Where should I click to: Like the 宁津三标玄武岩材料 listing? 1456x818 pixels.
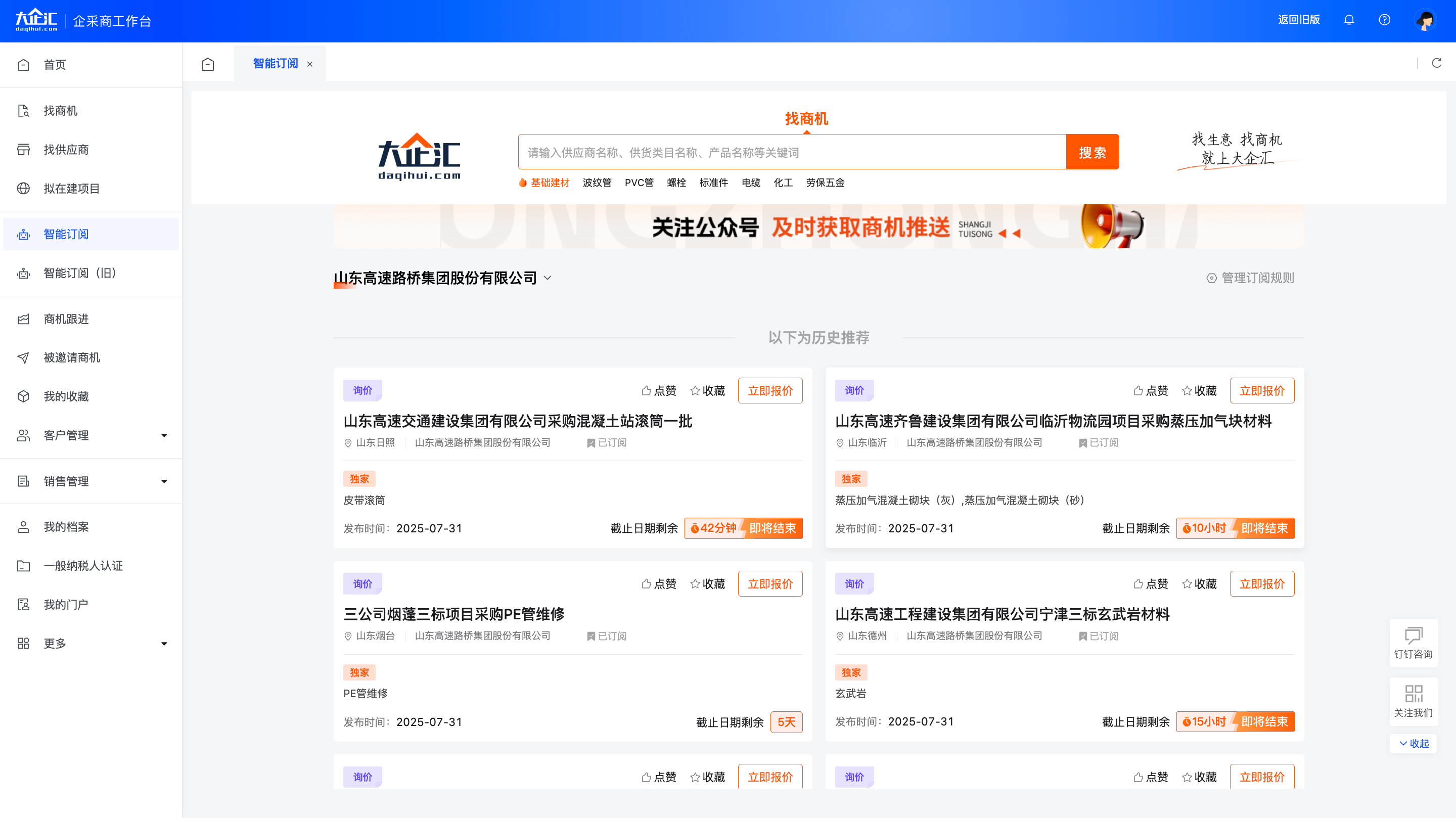[x=1151, y=584]
